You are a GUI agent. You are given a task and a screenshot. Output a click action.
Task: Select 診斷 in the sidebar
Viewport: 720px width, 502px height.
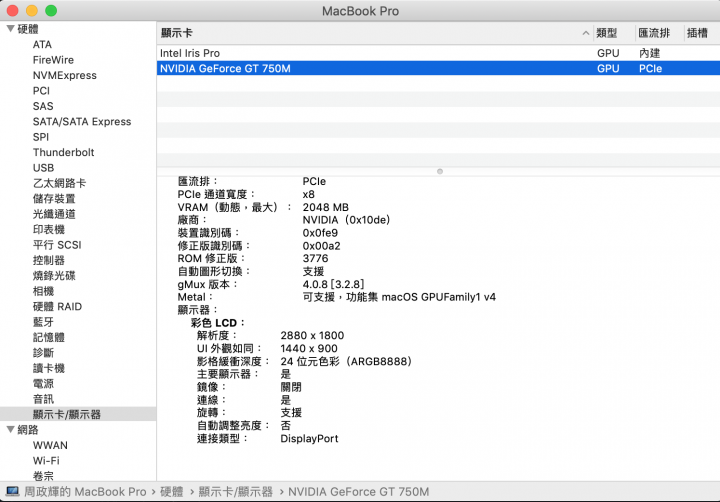pos(43,352)
